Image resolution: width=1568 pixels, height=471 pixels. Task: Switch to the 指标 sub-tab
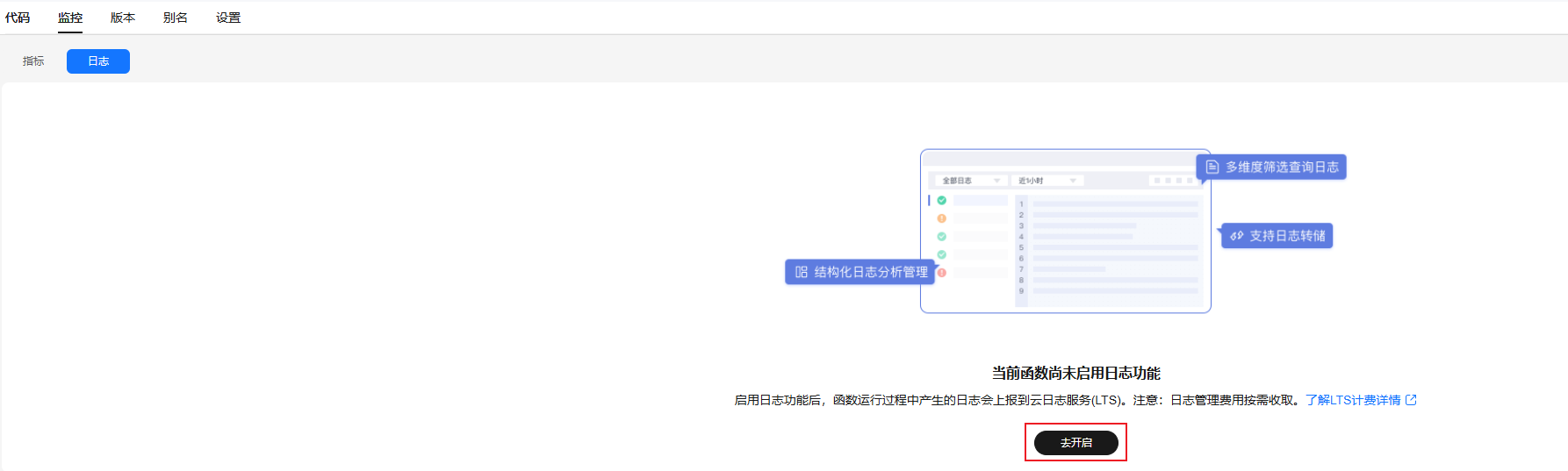click(33, 61)
